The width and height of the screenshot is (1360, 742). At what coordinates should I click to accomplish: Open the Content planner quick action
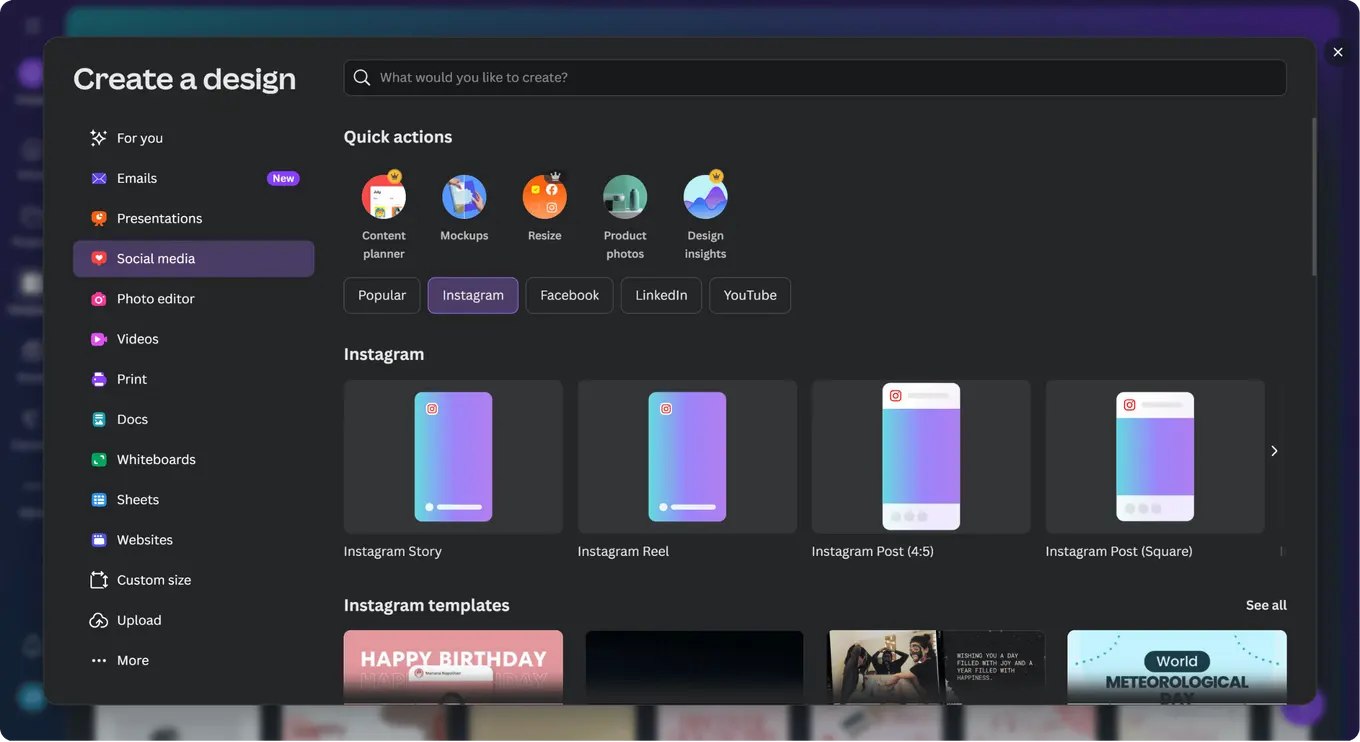pyautogui.click(x=383, y=198)
